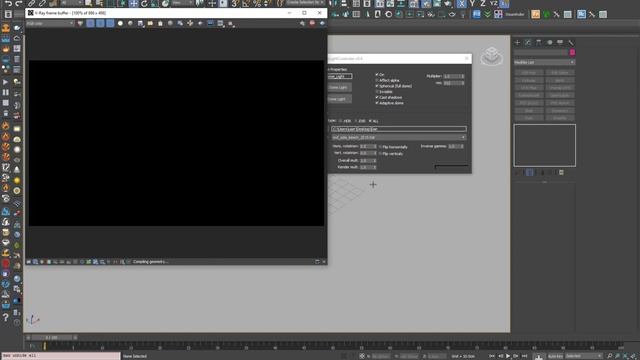Click the first modifier button under Modifier List

[529, 73]
